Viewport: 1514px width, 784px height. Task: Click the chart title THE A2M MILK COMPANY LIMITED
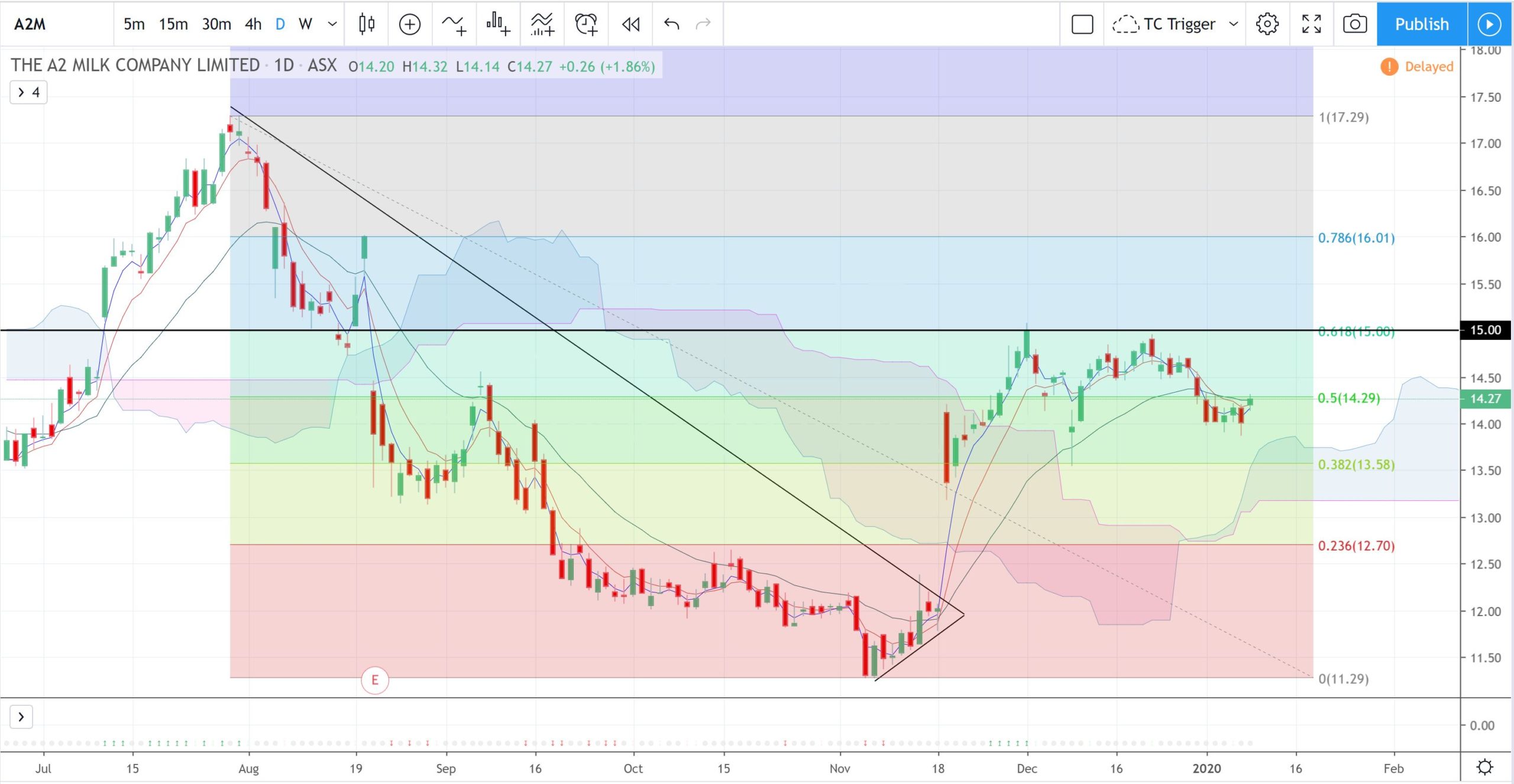pyautogui.click(x=135, y=65)
